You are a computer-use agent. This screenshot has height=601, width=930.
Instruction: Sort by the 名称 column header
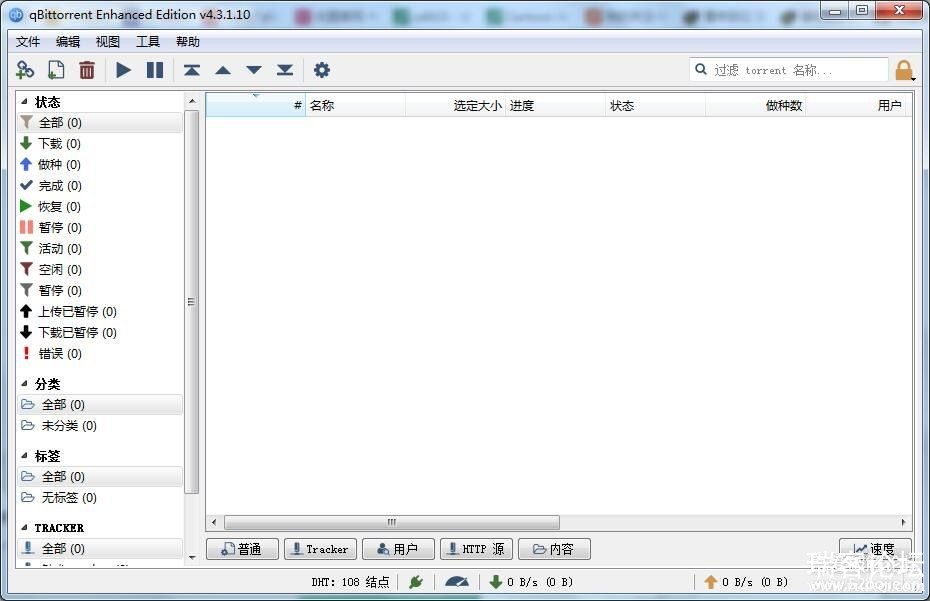[x=355, y=105]
